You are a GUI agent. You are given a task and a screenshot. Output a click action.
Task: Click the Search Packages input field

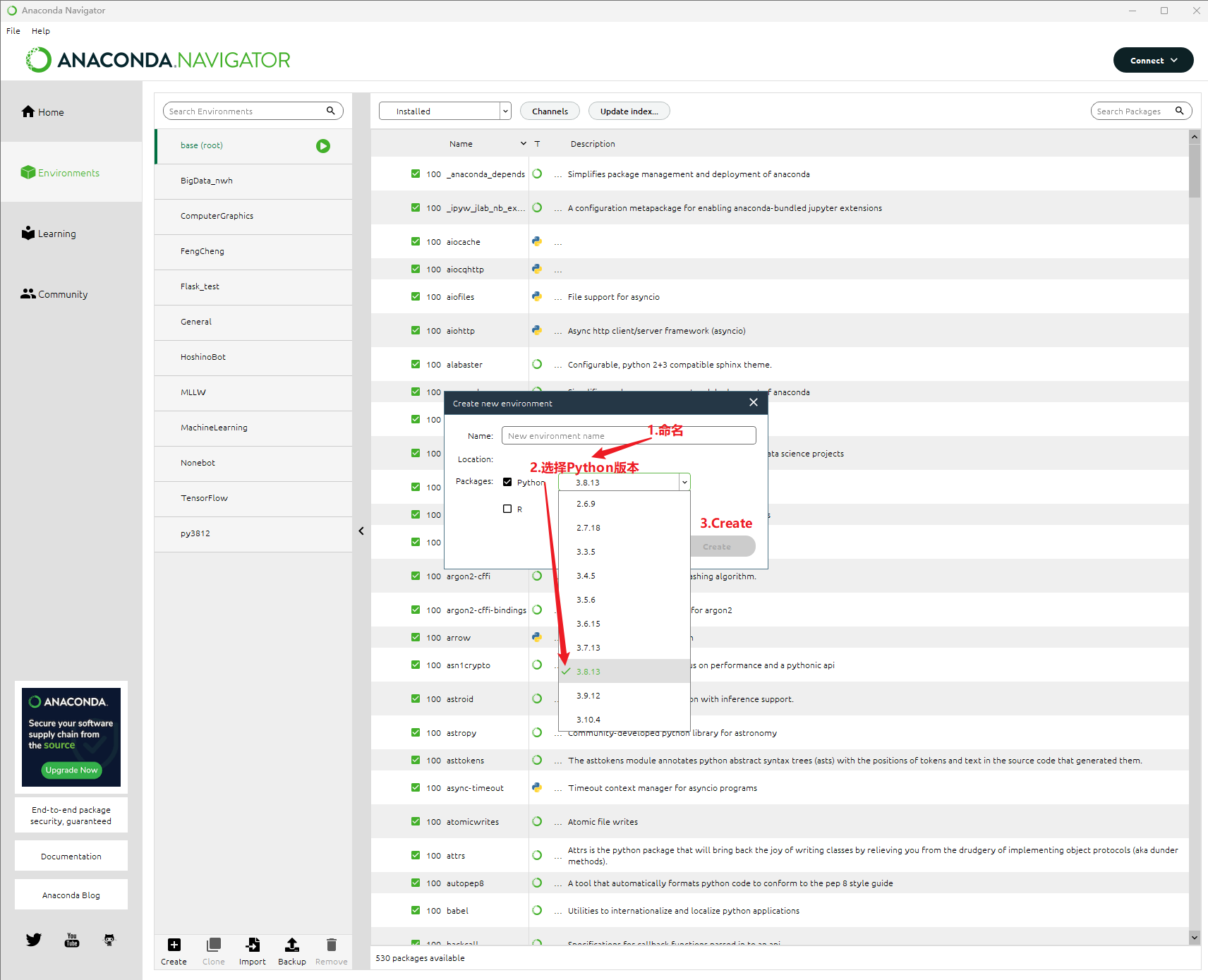tap(1142, 111)
